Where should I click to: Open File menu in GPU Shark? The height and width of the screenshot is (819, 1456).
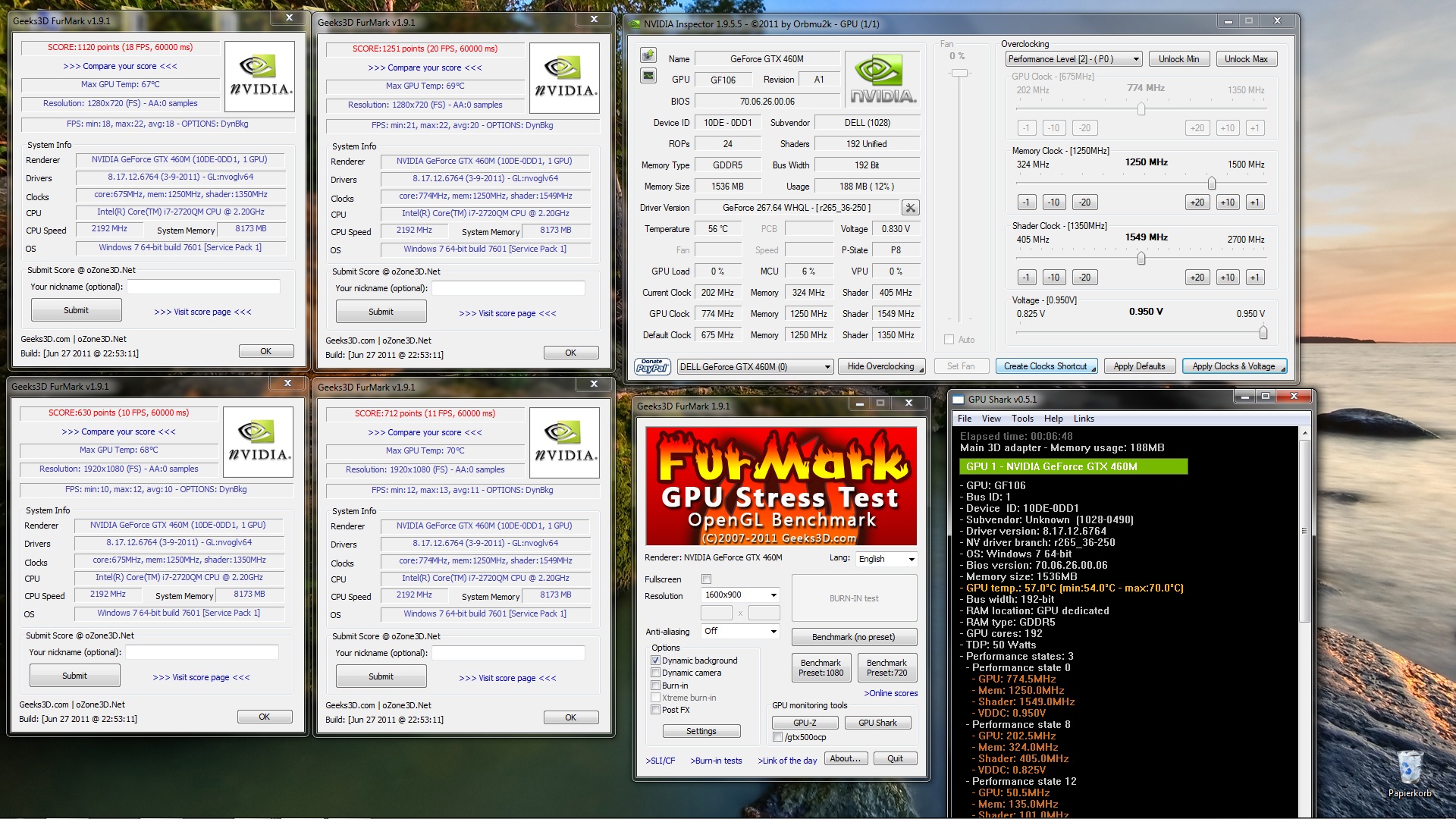[964, 419]
